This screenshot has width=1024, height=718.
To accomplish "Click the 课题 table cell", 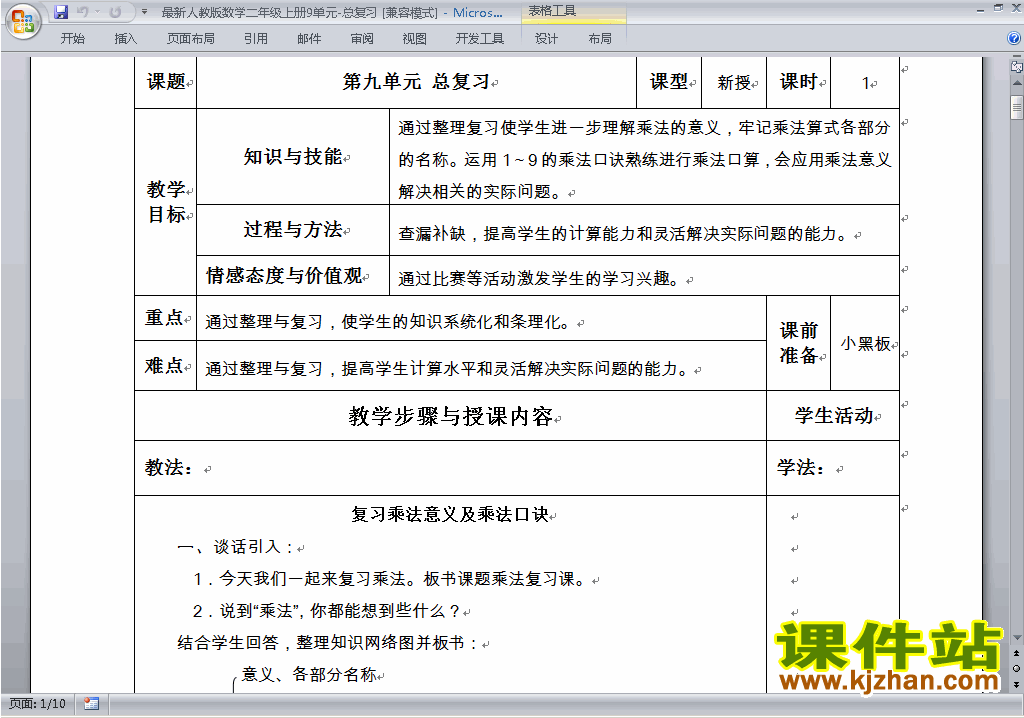I will pyautogui.click(x=166, y=82).
